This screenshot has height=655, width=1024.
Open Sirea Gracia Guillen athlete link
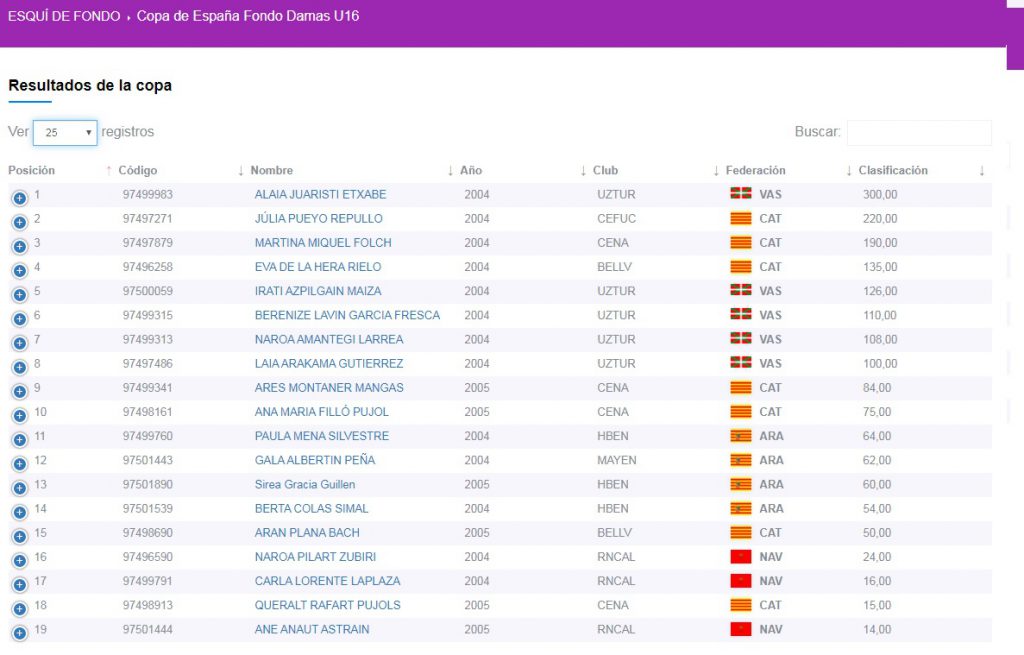click(305, 484)
